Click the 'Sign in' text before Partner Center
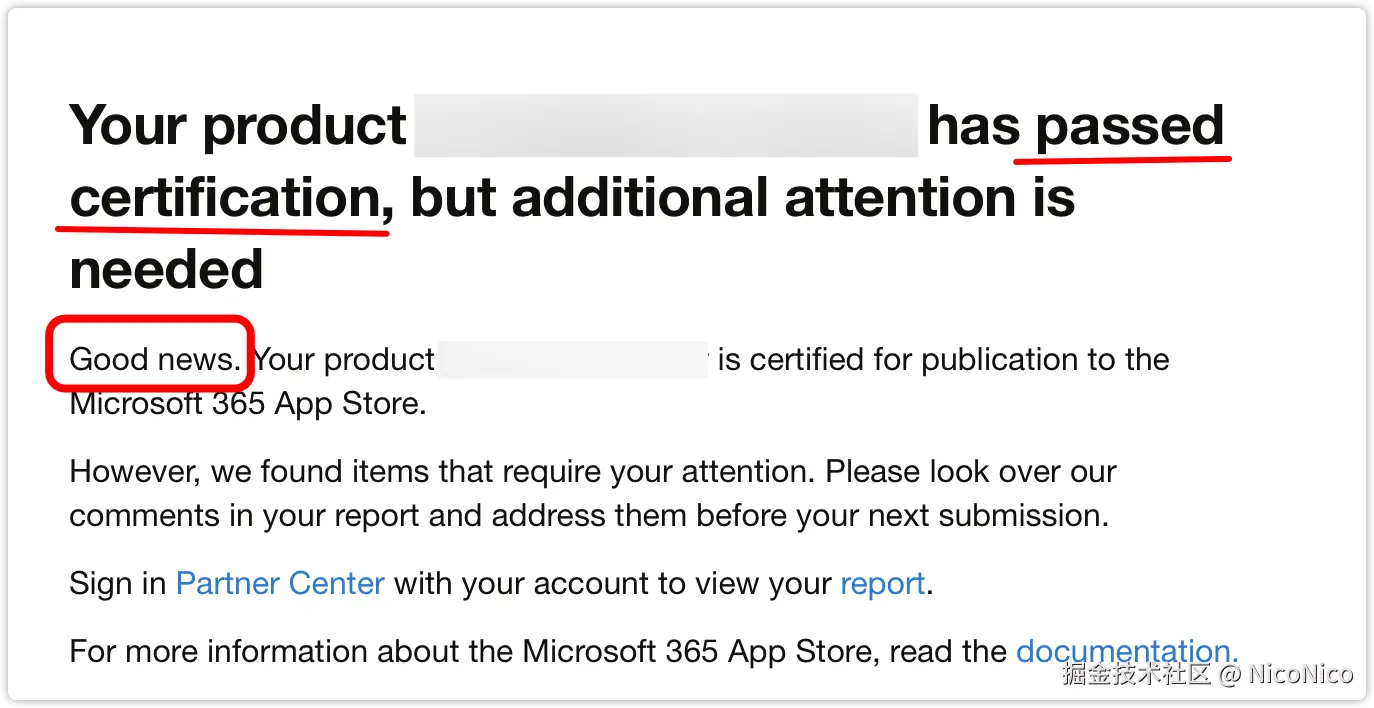The image size is (1374, 708). (x=118, y=584)
